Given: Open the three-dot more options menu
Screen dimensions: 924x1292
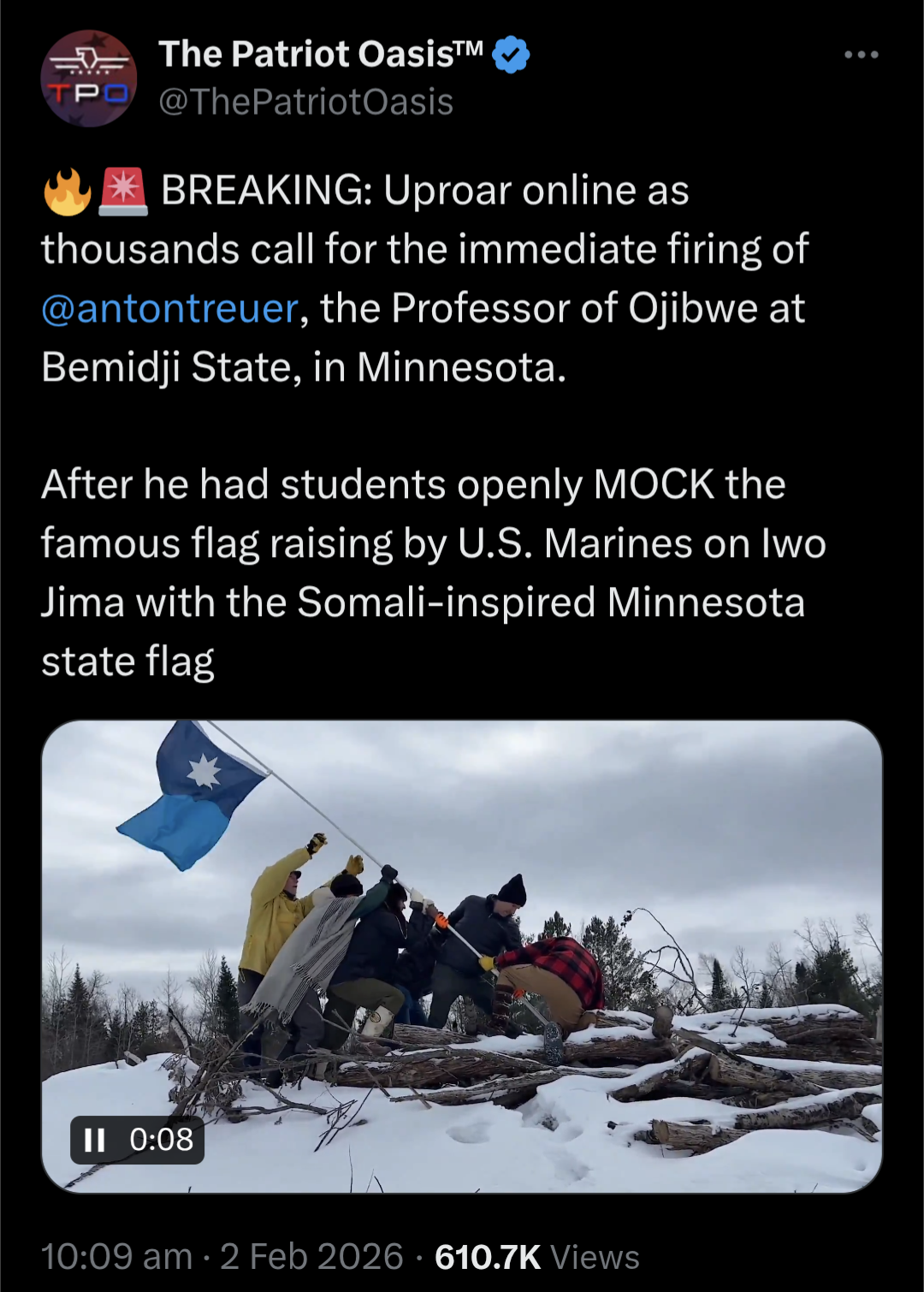Looking at the screenshot, I should pyautogui.click(x=861, y=55).
